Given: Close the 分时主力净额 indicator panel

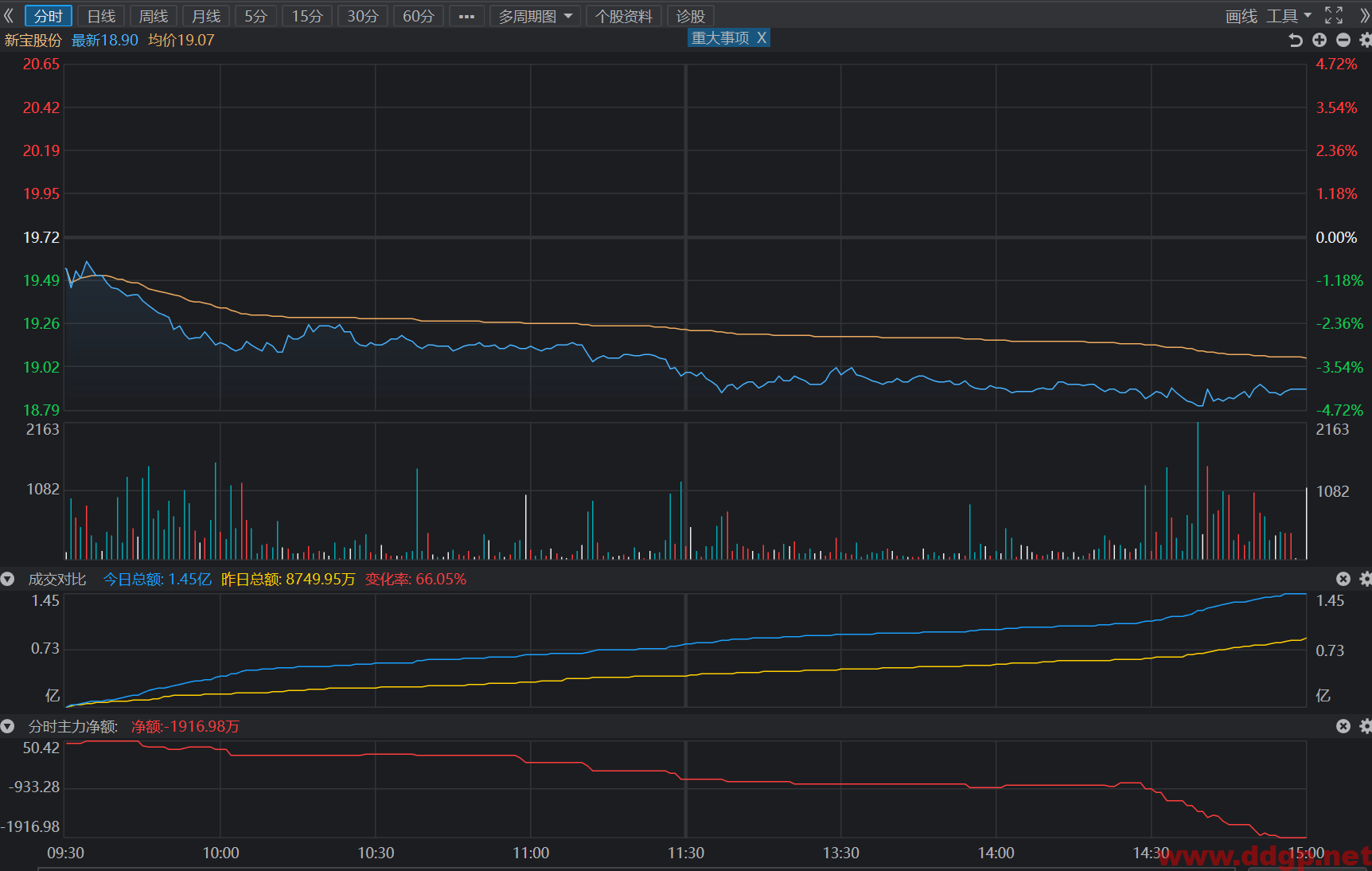Looking at the screenshot, I should click(x=1343, y=726).
